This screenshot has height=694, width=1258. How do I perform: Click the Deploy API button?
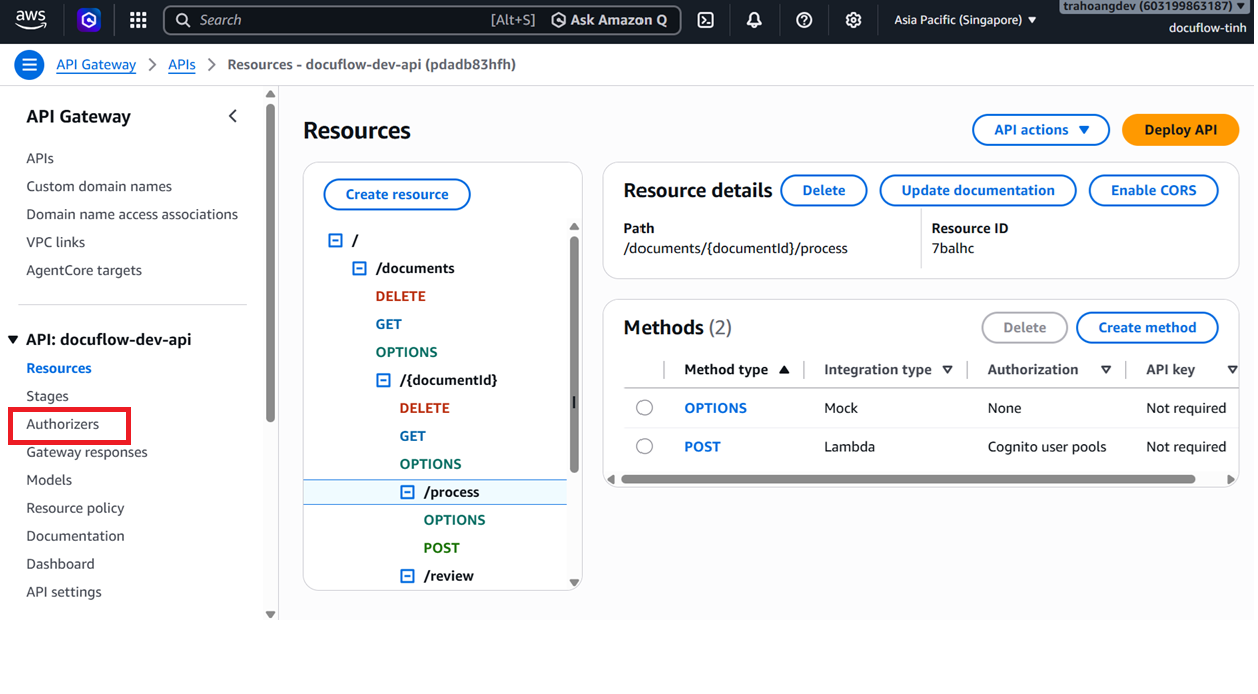pos(1181,130)
